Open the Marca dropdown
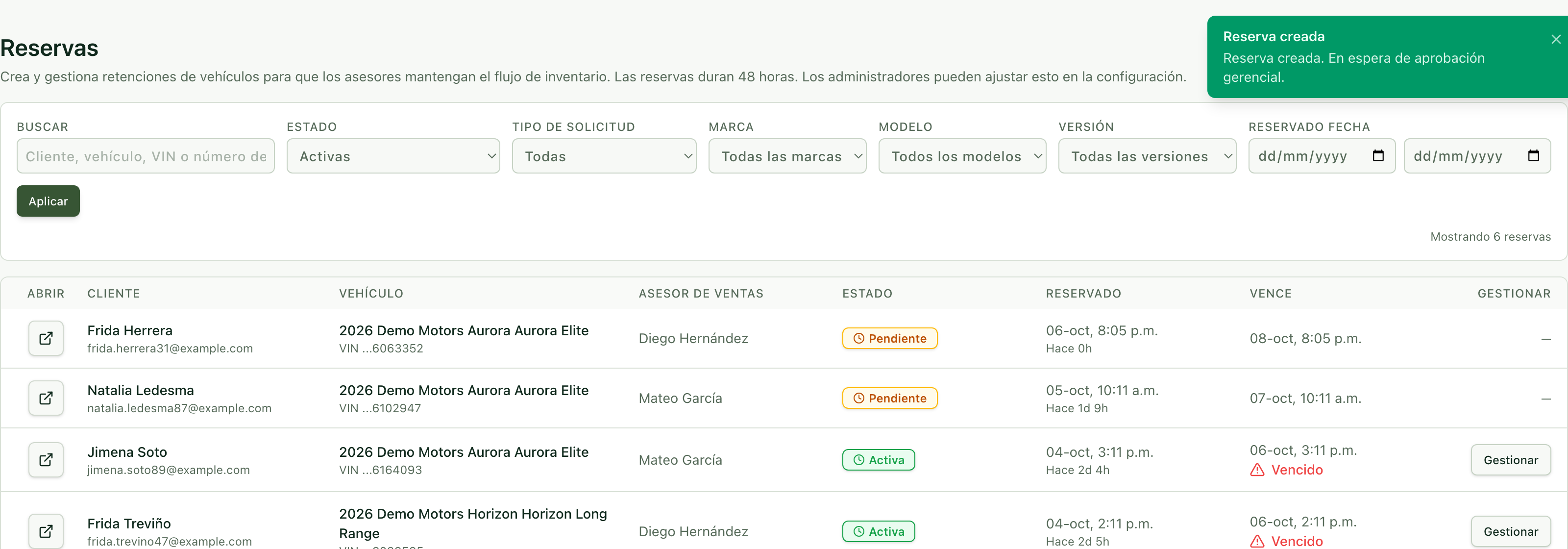The width and height of the screenshot is (1568, 549). click(x=787, y=156)
